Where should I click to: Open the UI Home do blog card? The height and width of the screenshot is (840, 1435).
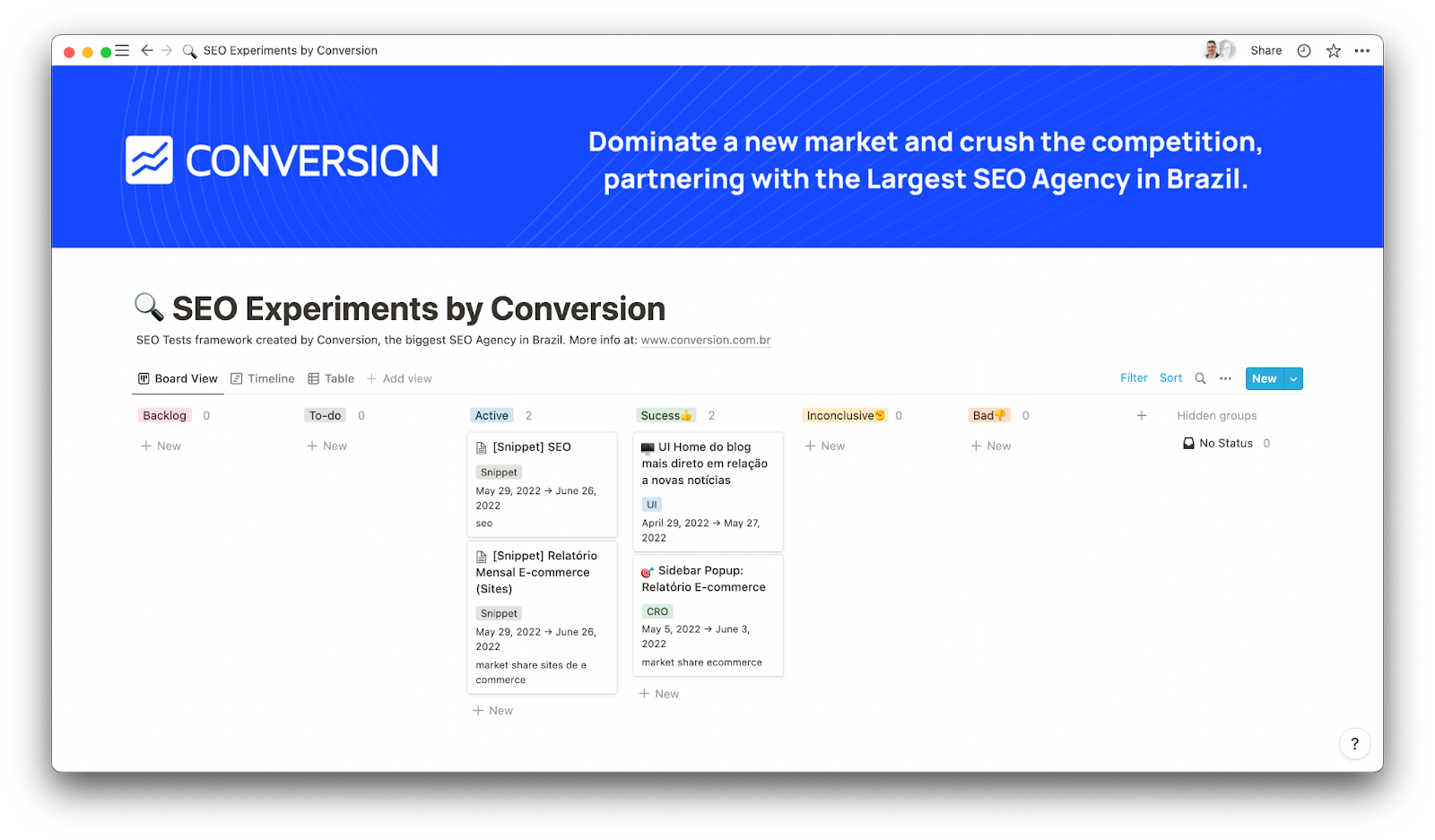tap(708, 491)
